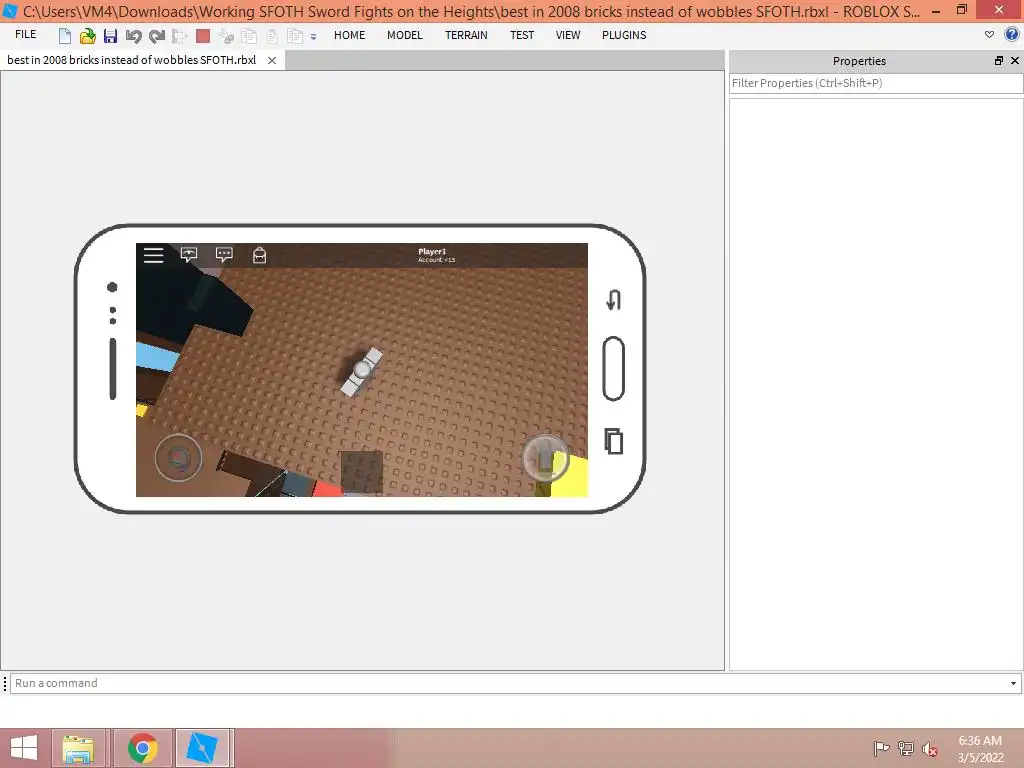This screenshot has height=768, width=1024.
Task: Click the play solo icon in the toolbar
Action: coord(180,36)
